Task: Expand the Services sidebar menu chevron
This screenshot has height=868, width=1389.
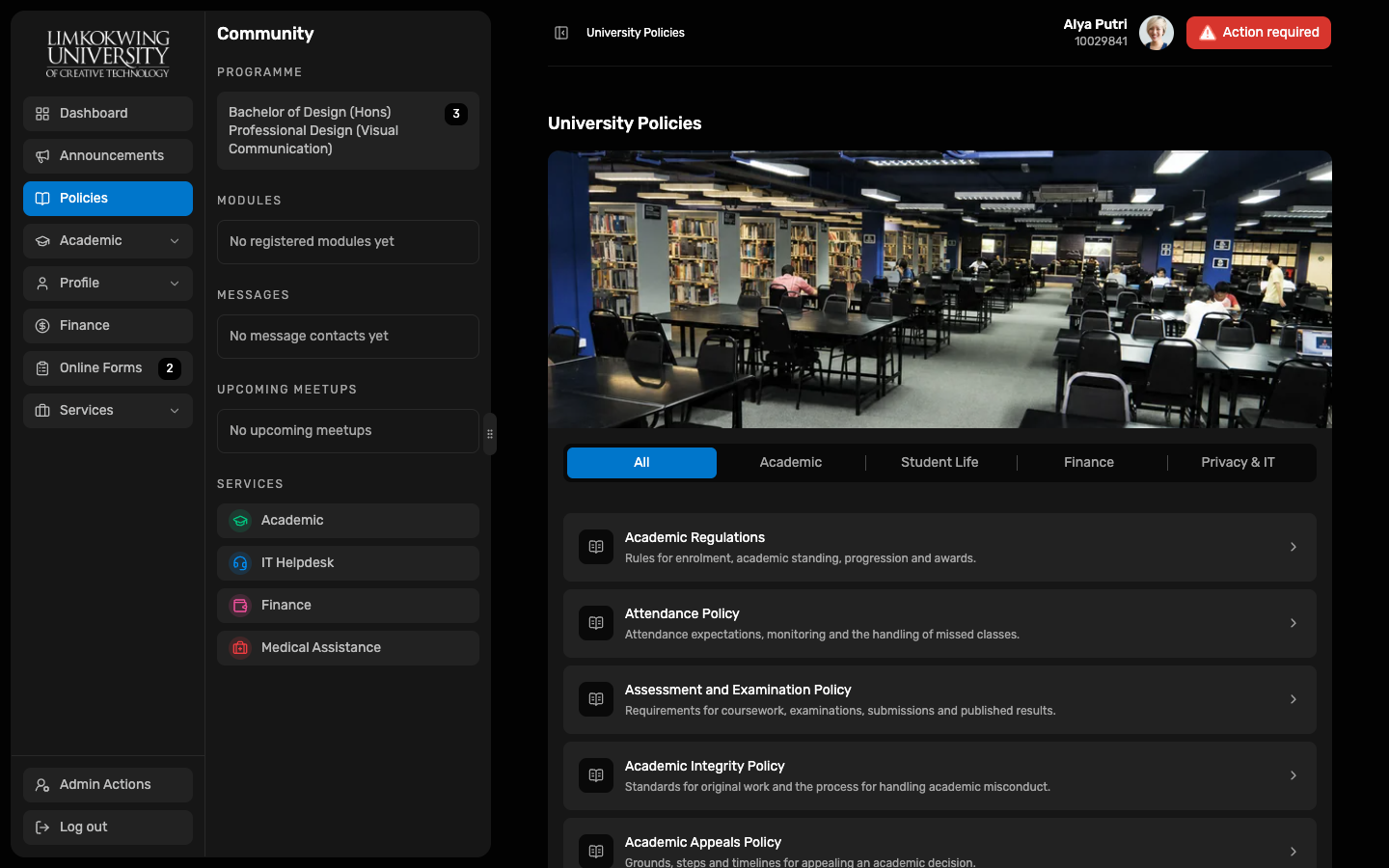Action: tap(175, 411)
